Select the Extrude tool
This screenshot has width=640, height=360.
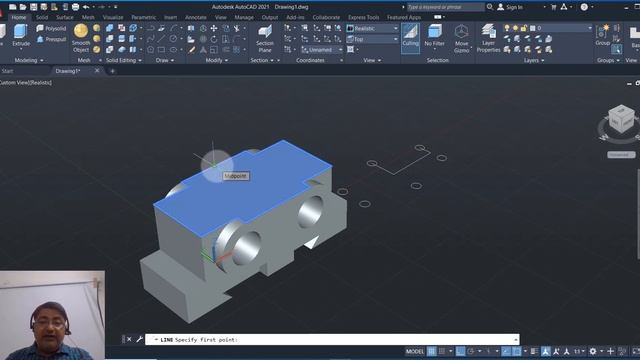click(x=20, y=36)
